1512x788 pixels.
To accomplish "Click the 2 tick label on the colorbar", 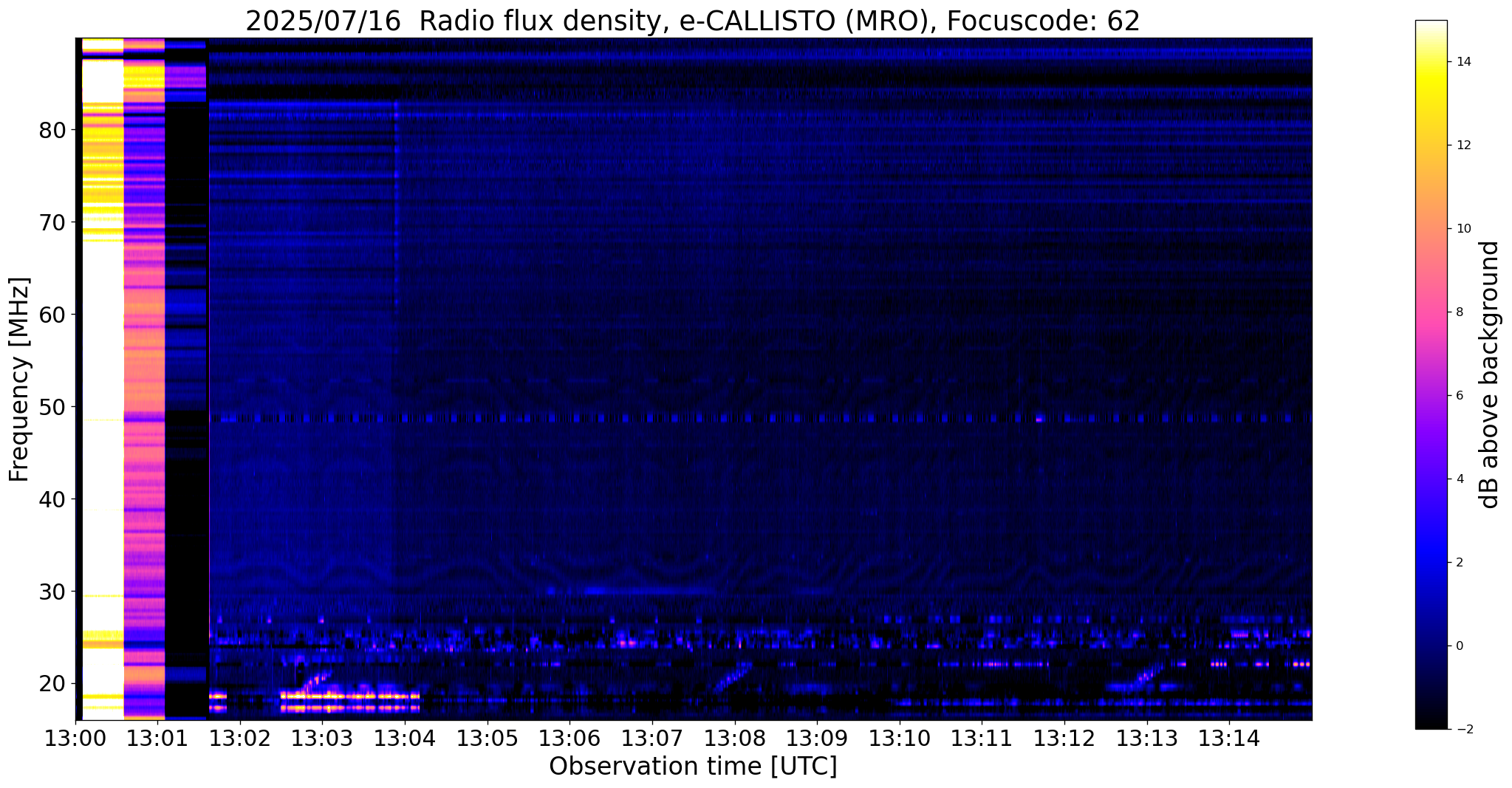I will click(x=1460, y=563).
